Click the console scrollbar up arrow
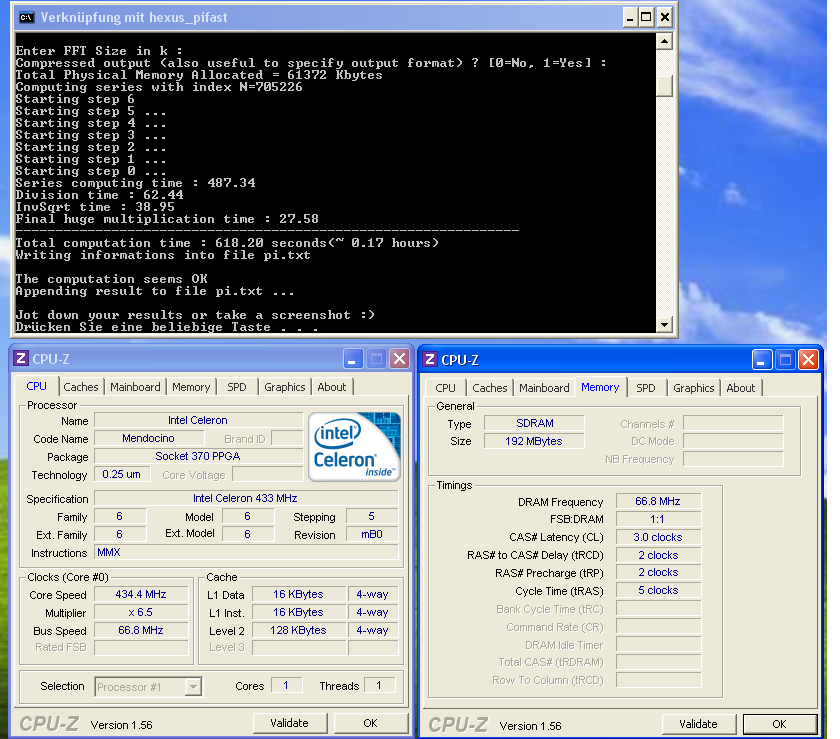 pyautogui.click(x=664, y=41)
